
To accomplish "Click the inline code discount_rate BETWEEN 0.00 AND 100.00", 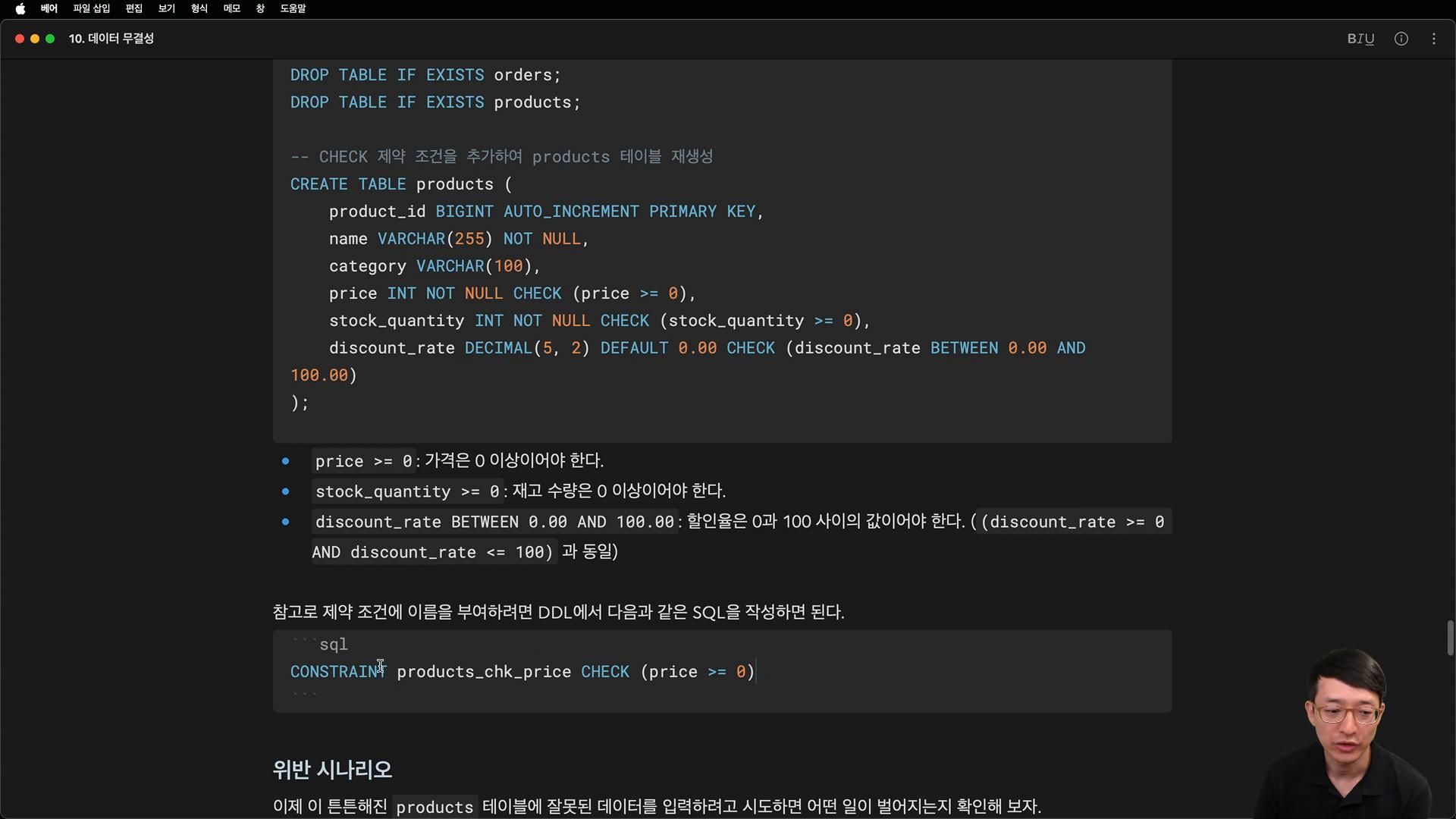I will click(x=494, y=522).
